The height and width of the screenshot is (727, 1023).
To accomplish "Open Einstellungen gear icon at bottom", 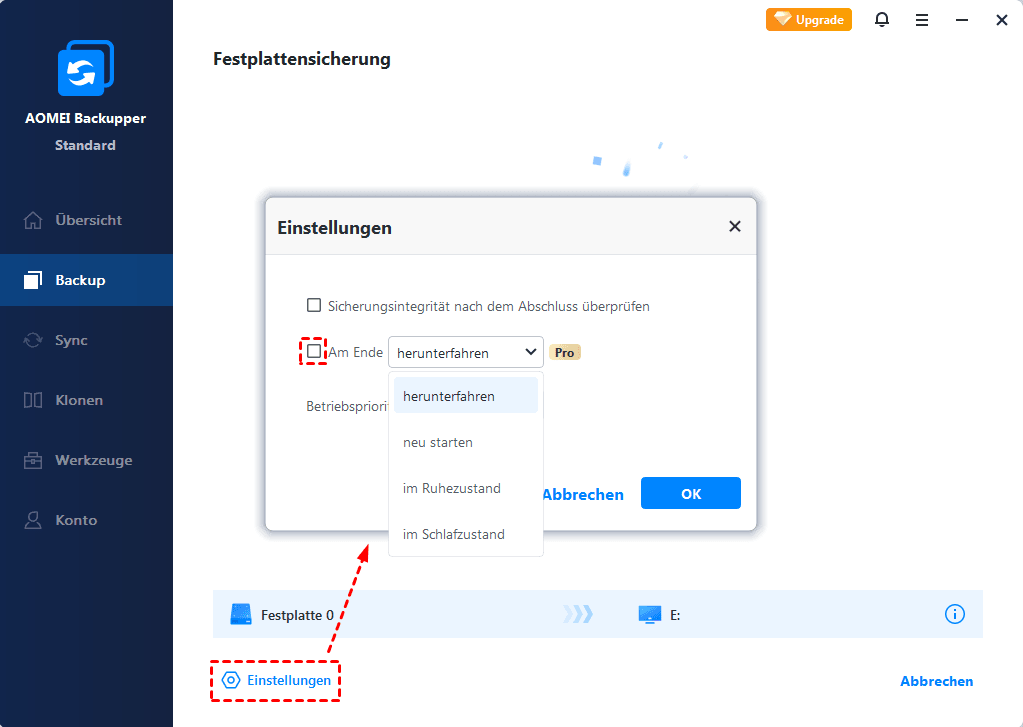I will [231, 680].
